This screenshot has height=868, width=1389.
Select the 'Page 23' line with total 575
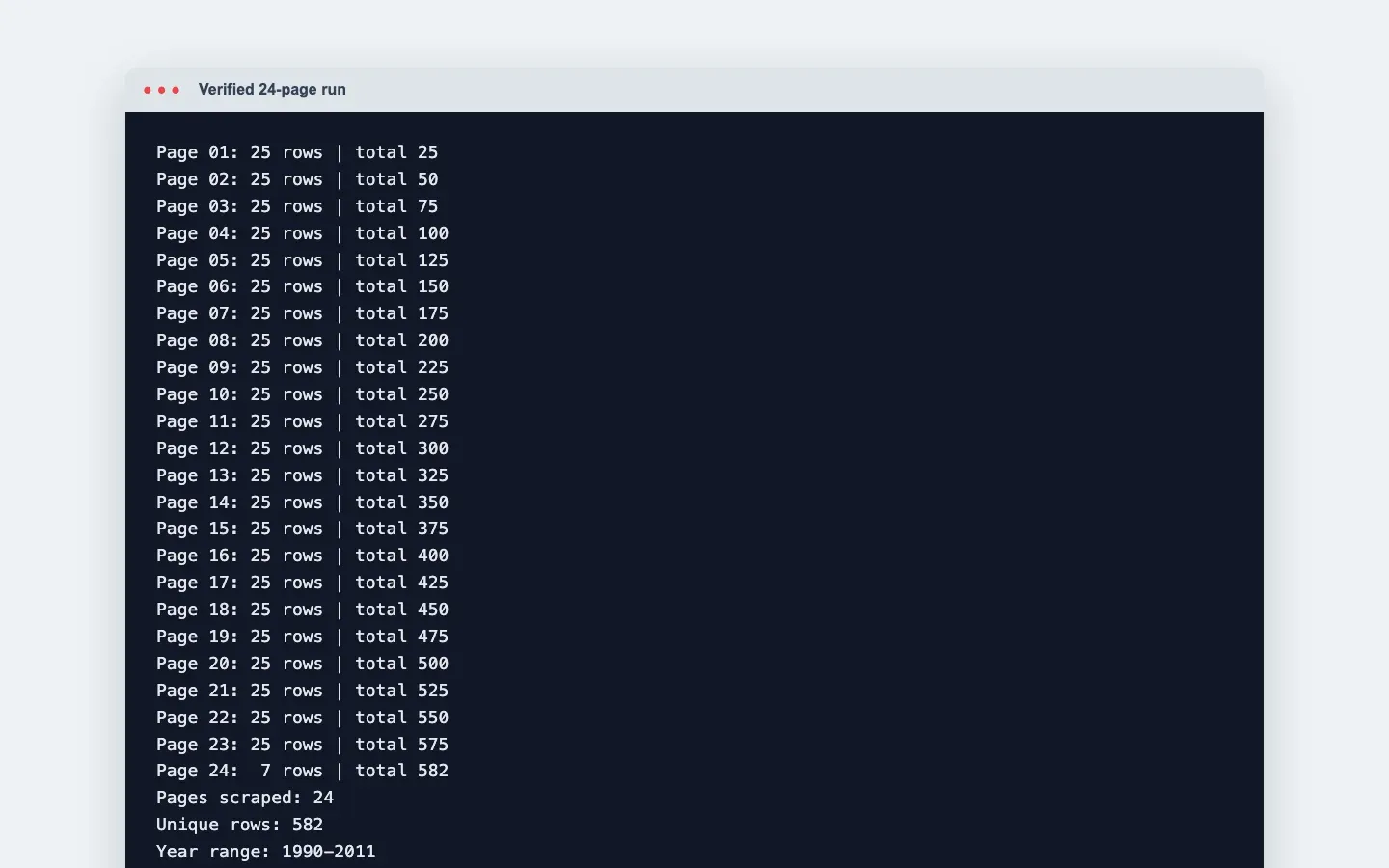pos(303,745)
